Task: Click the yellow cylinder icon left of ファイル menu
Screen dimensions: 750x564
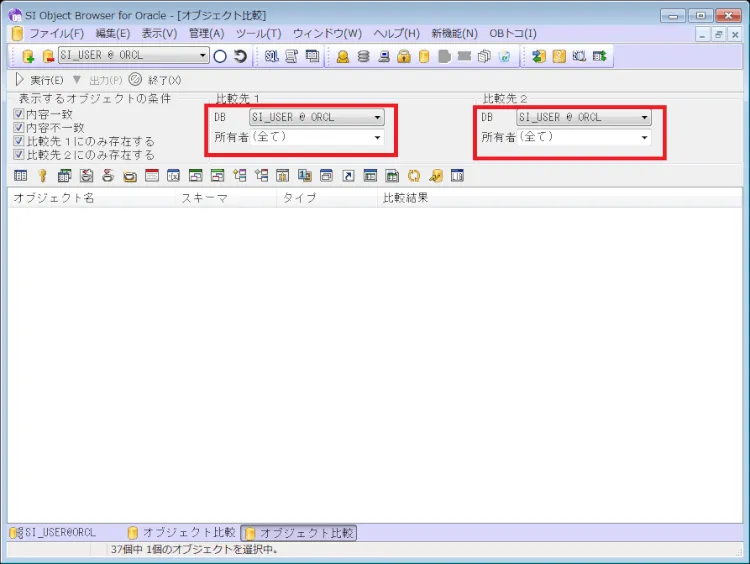Action: coord(17,33)
